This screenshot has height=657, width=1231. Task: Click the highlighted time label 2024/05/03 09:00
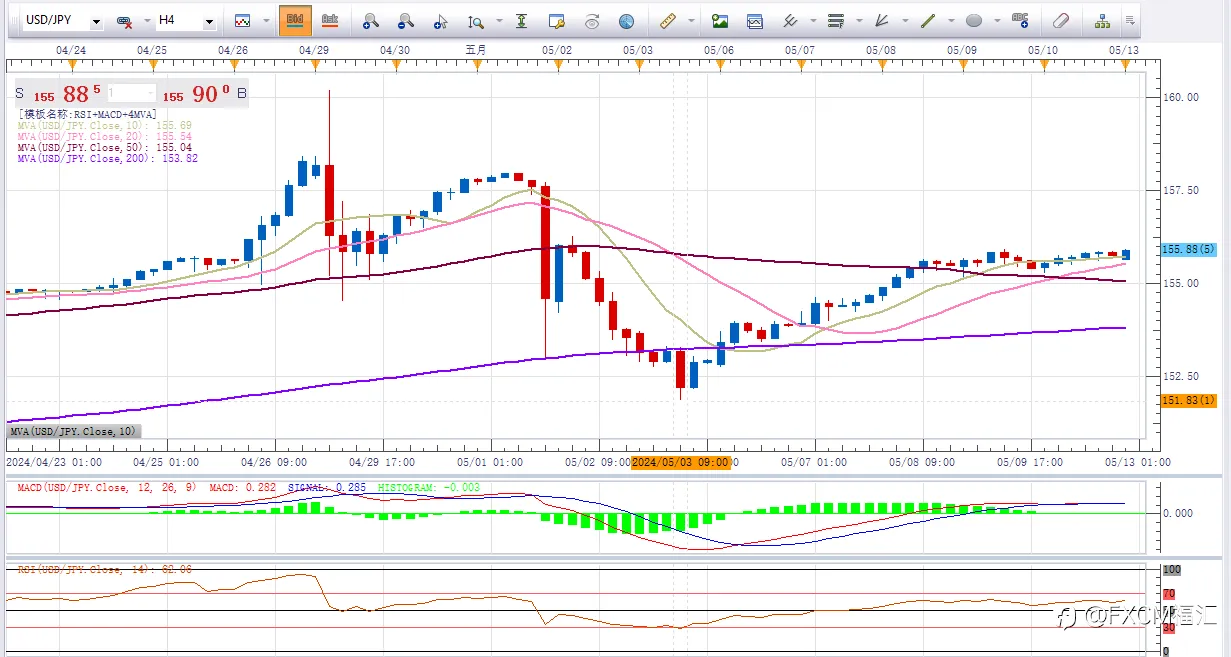click(x=680, y=462)
